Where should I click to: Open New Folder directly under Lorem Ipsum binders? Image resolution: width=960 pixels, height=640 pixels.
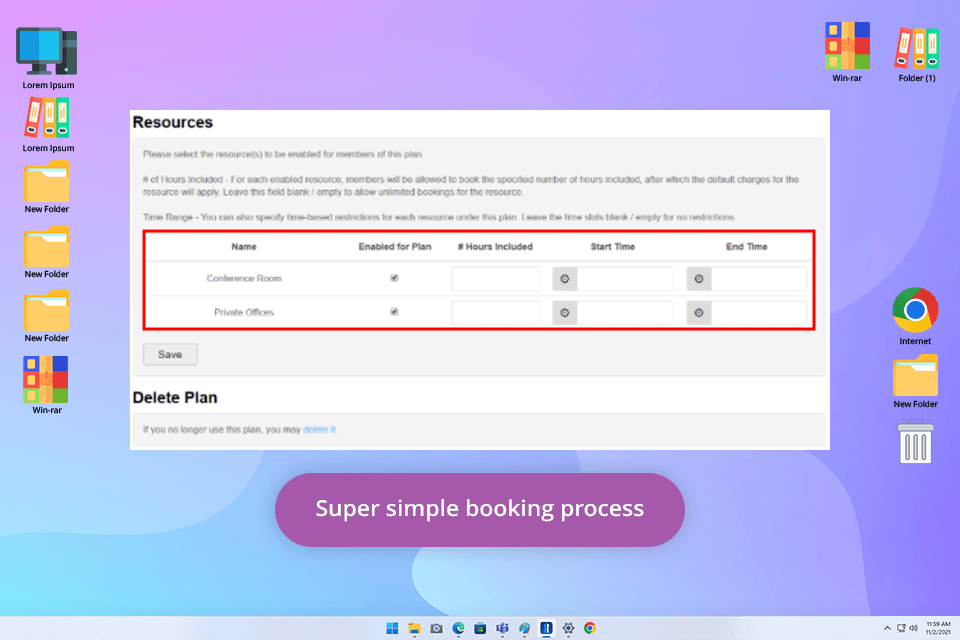click(x=47, y=181)
